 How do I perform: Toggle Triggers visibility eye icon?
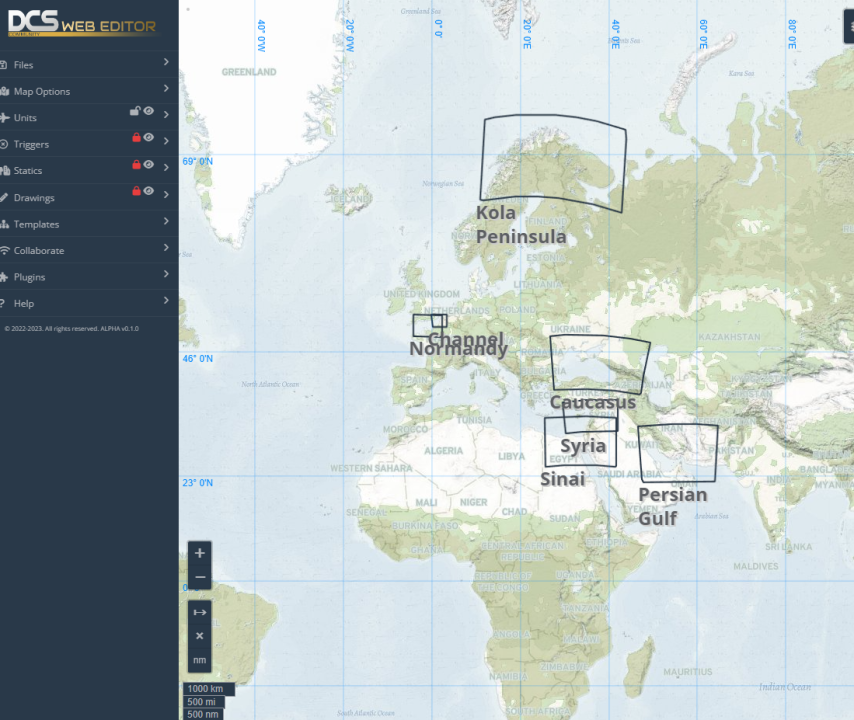149,137
